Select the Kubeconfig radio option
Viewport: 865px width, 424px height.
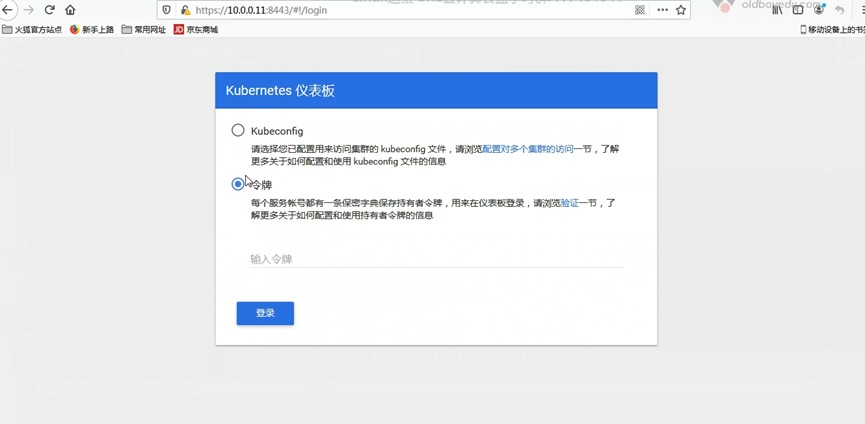pyautogui.click(x=238, y=130)
